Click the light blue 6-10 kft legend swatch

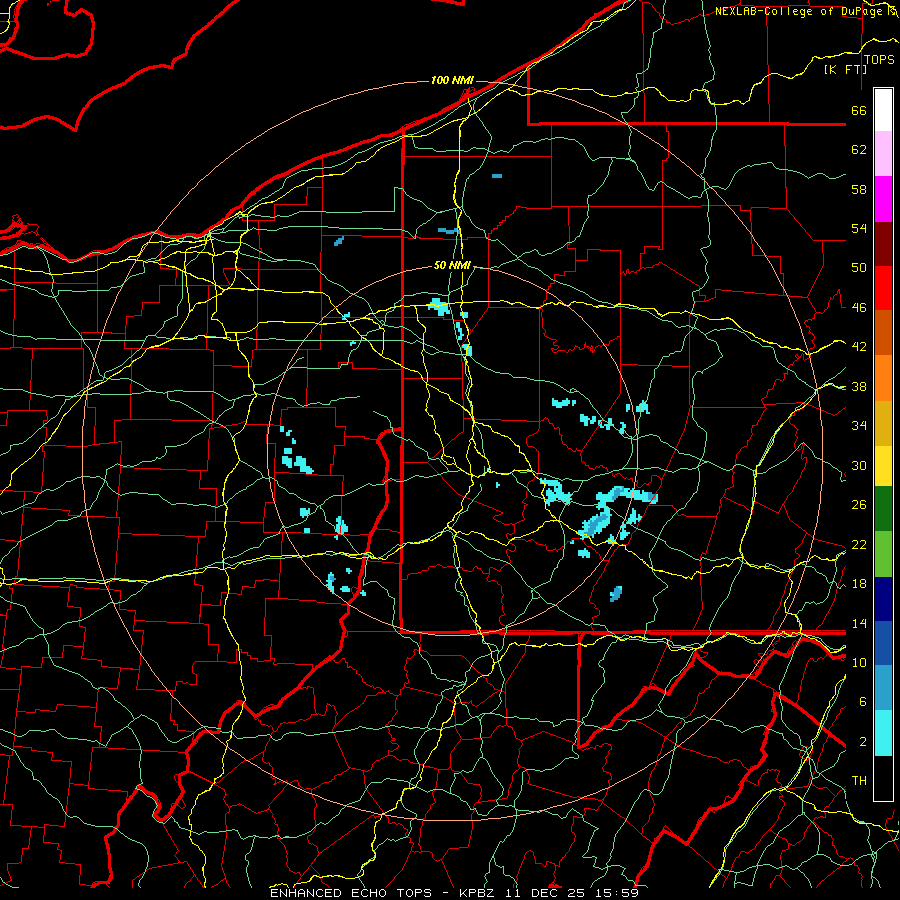point(883,688)
